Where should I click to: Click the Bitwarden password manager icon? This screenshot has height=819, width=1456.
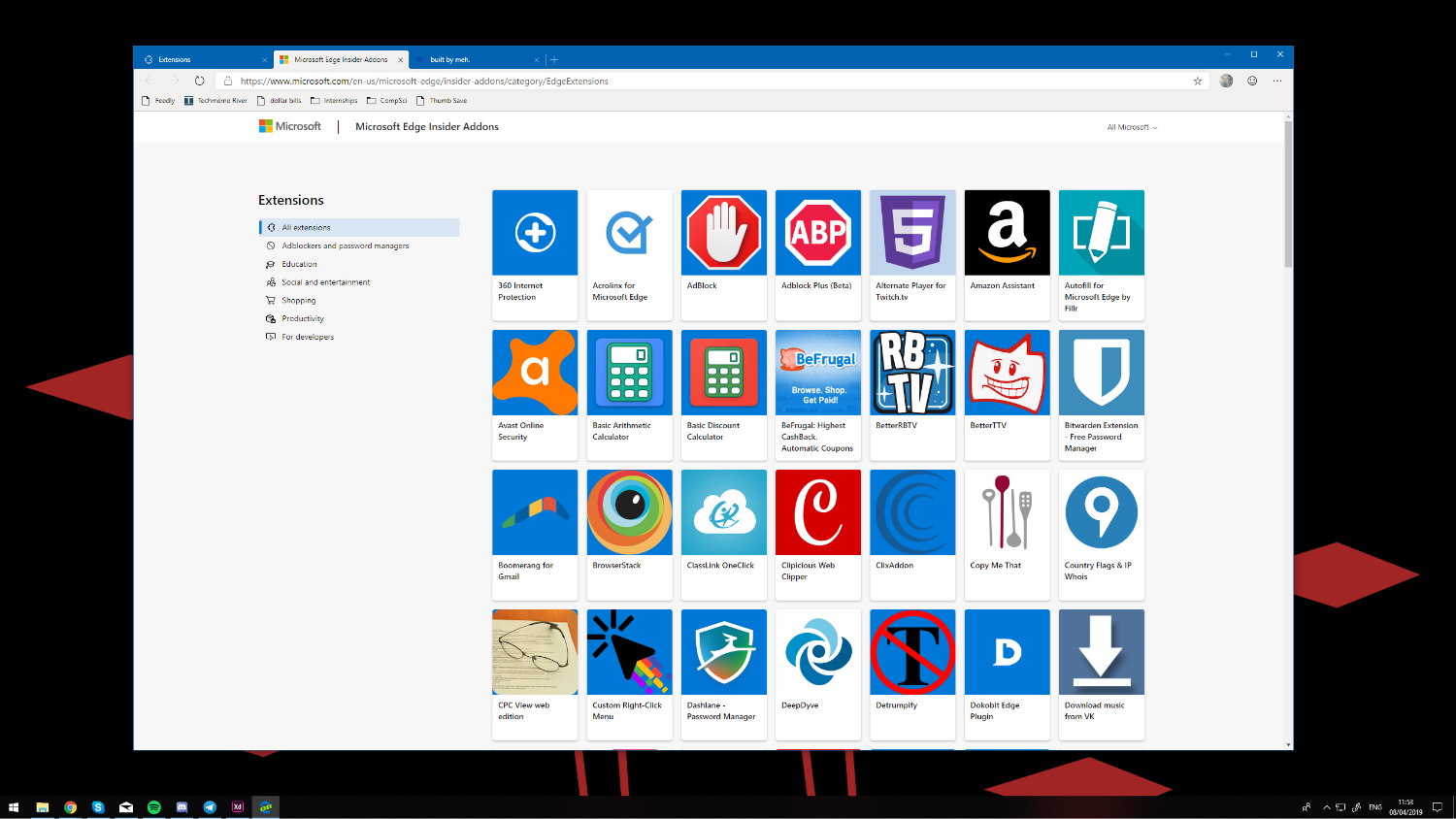(x=1101, y=373)
